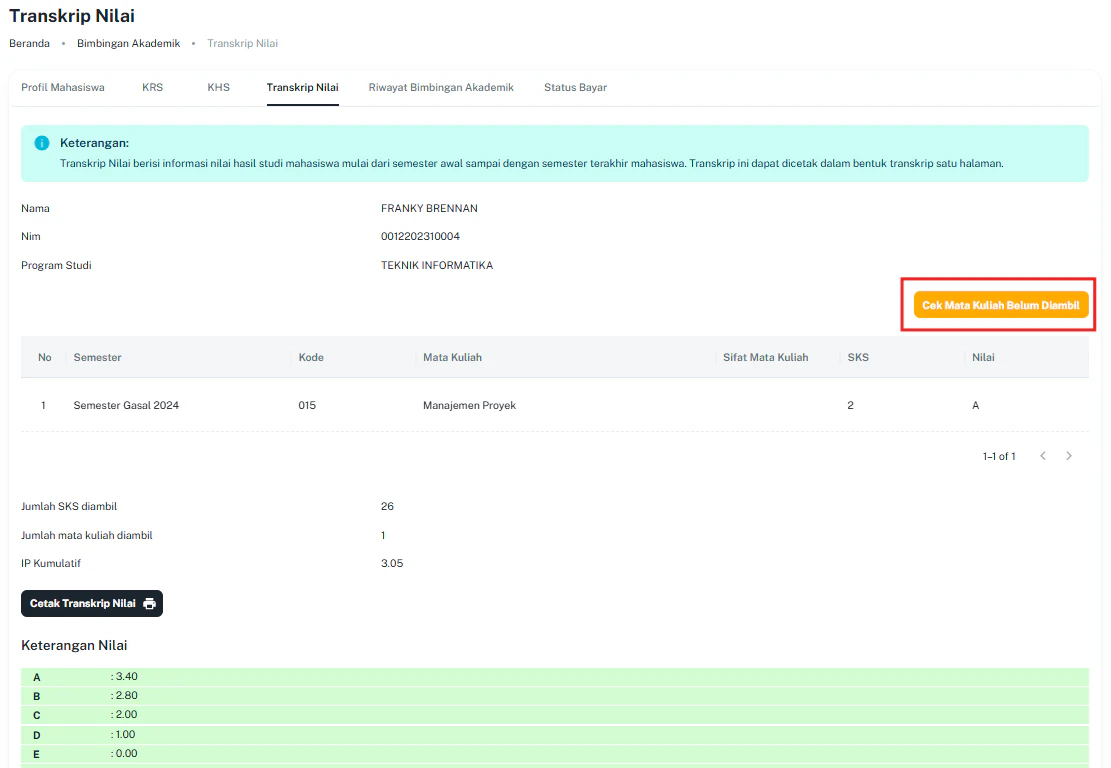Image resolution: width=1111 pixels, height=768 pixels.
Task: Click the Kode column header
Action: 311,357
